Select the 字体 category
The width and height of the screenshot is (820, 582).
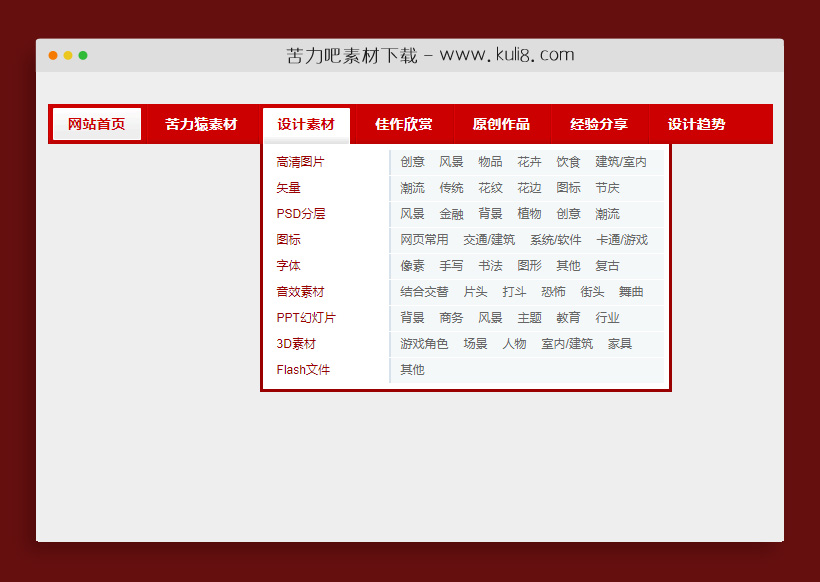click(x=289, y=265)
